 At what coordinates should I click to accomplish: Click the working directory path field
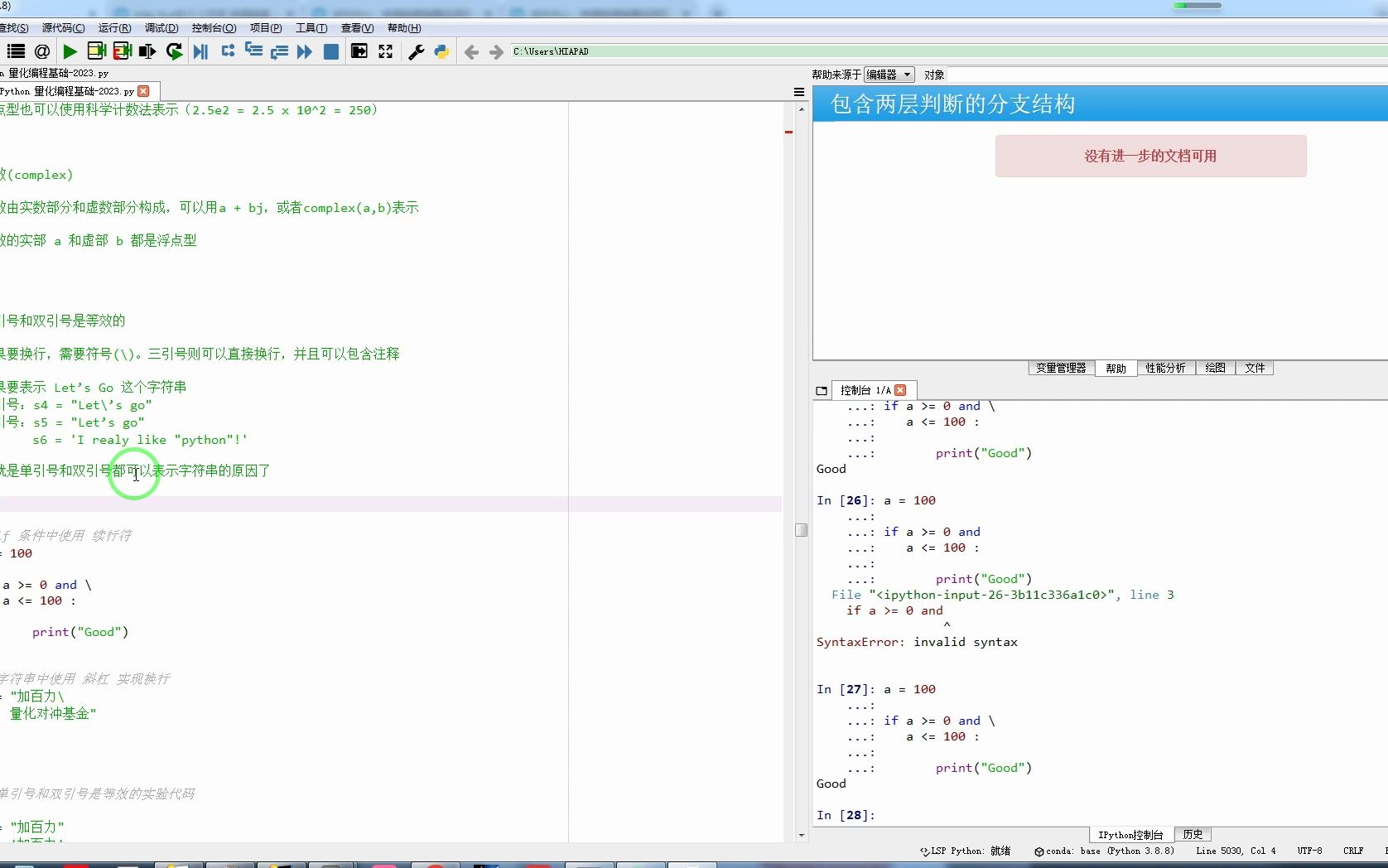click(x=948, y=51)
